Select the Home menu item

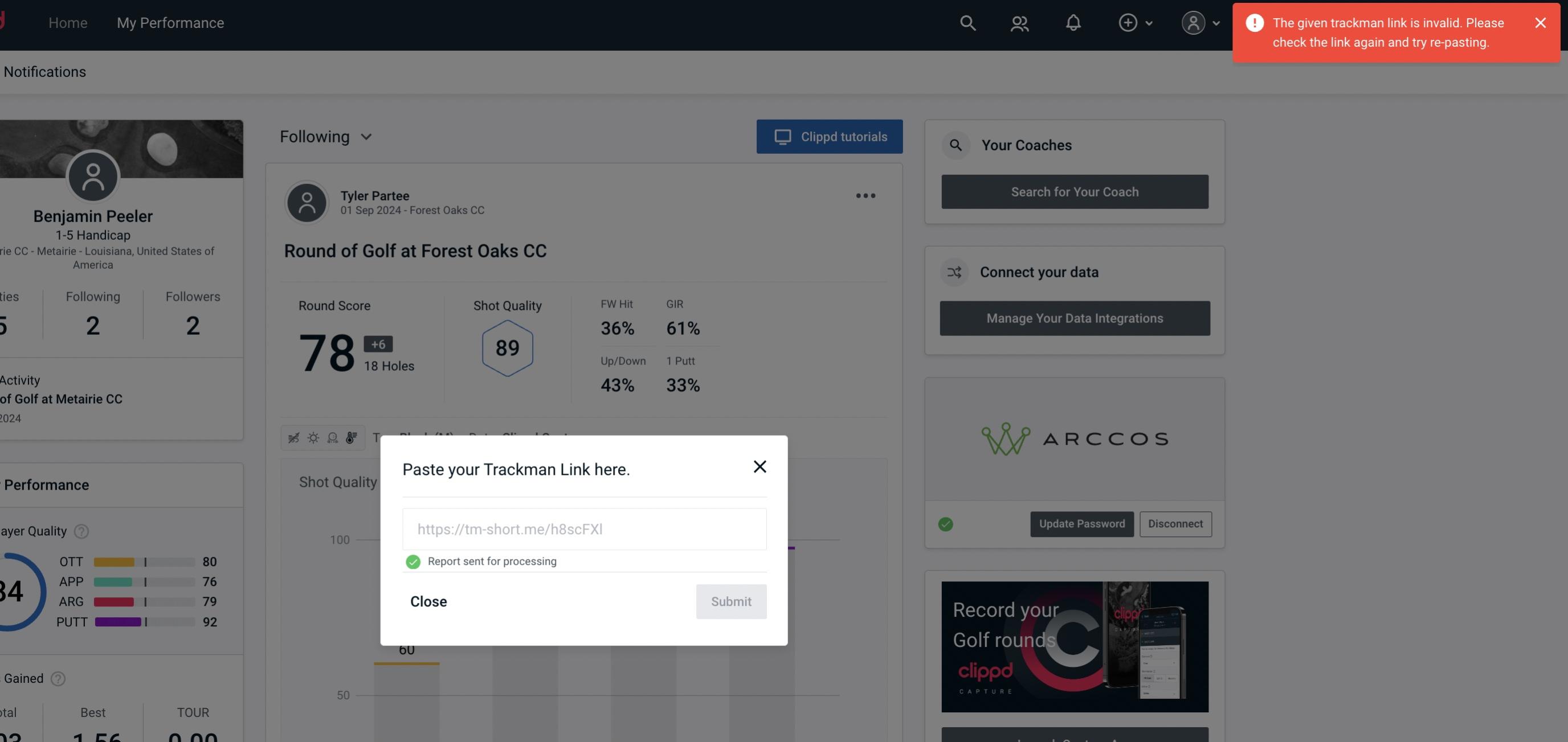click(x=68, y=22)
